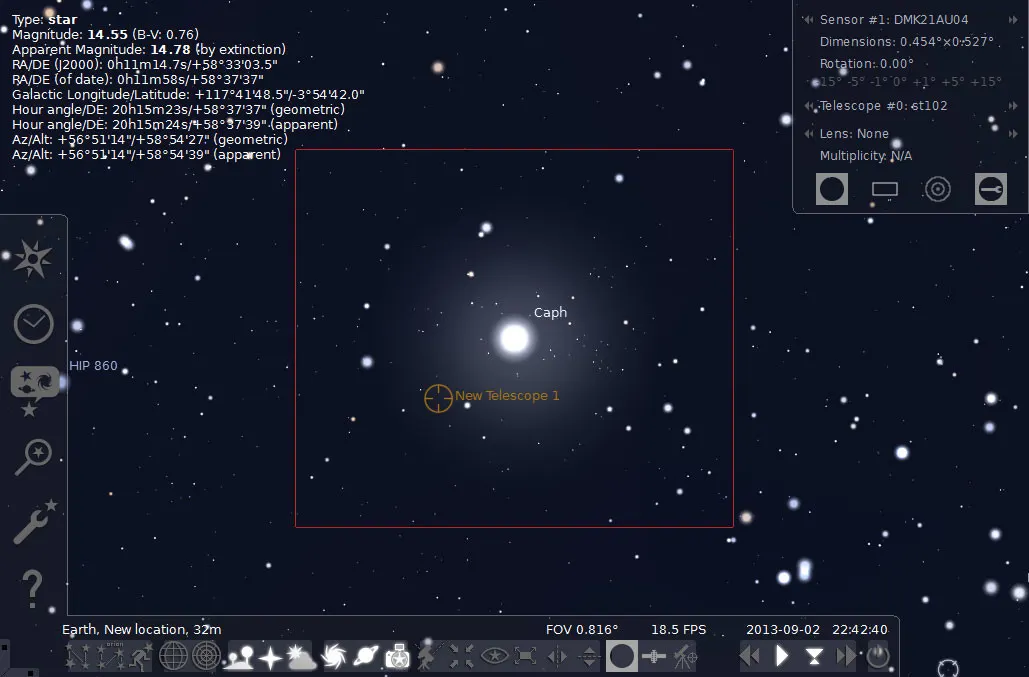Viewport: 1029px width, 677px height.
Task: Select the next sensor with the right arrows
Action: click(1013, 19)
